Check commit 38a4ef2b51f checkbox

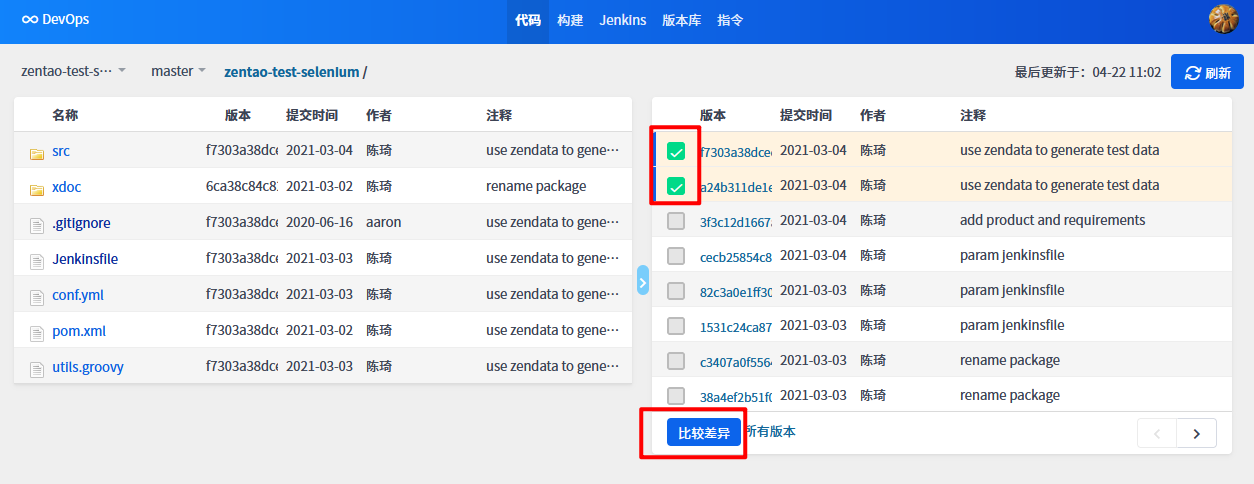click(x=676, y=396)
